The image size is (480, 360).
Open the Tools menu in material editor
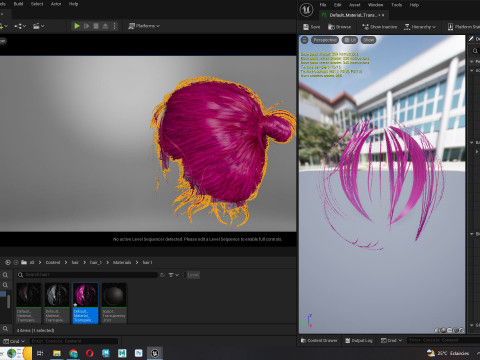[396, 5]
